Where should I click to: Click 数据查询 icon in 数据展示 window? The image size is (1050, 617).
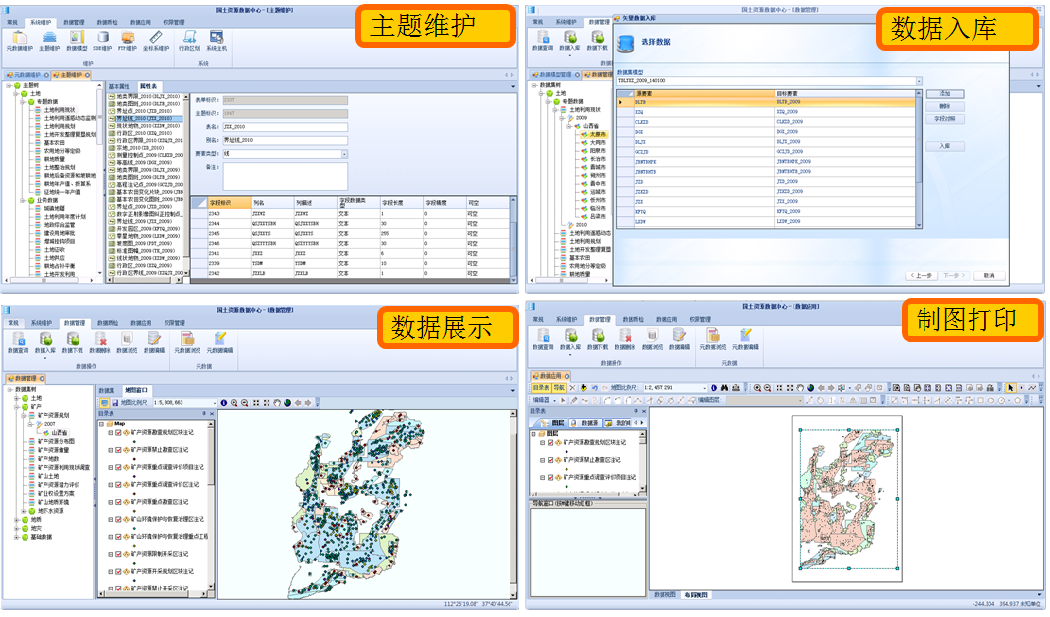18,342
